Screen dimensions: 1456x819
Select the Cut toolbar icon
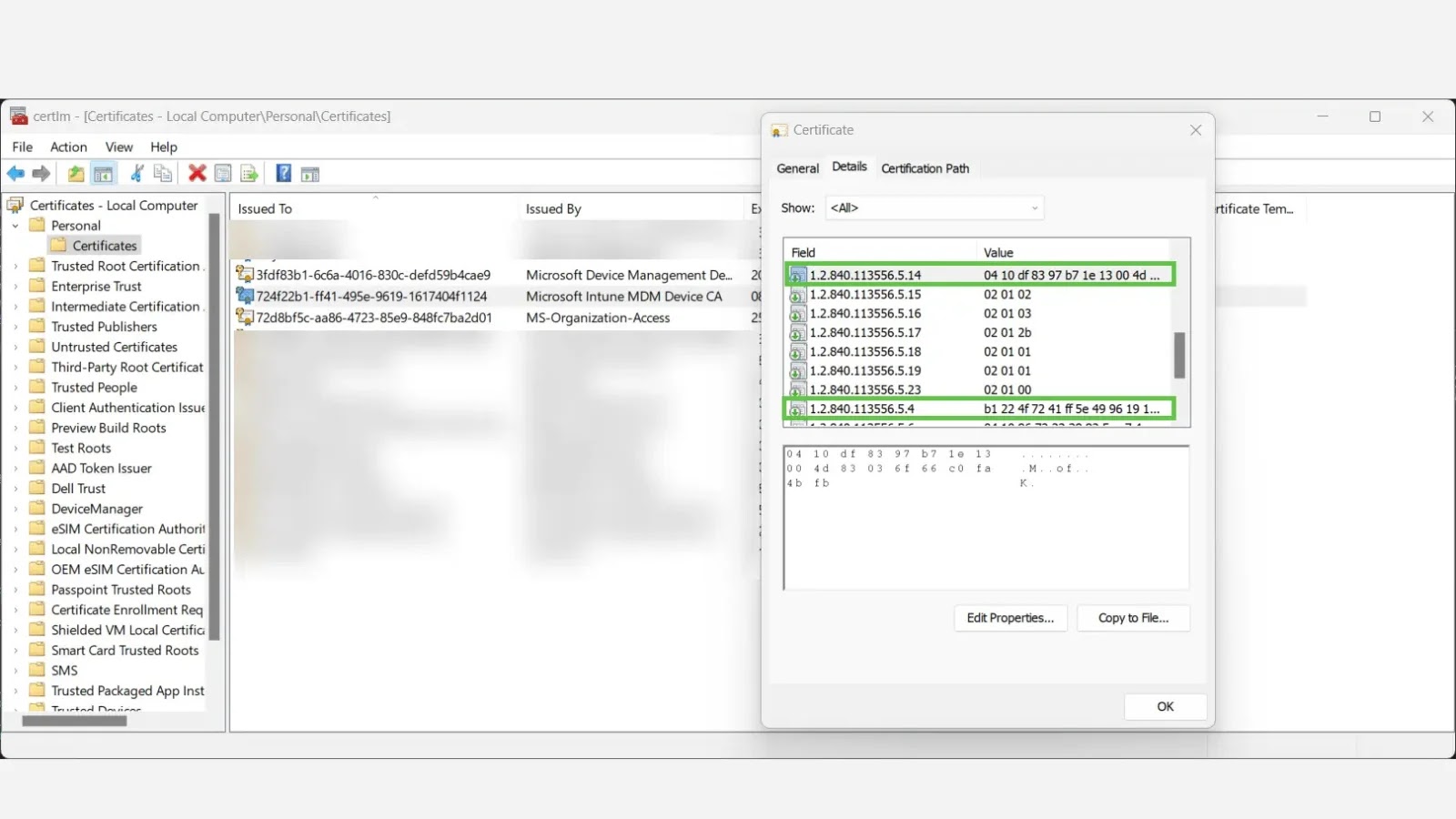tap(135, 173)
